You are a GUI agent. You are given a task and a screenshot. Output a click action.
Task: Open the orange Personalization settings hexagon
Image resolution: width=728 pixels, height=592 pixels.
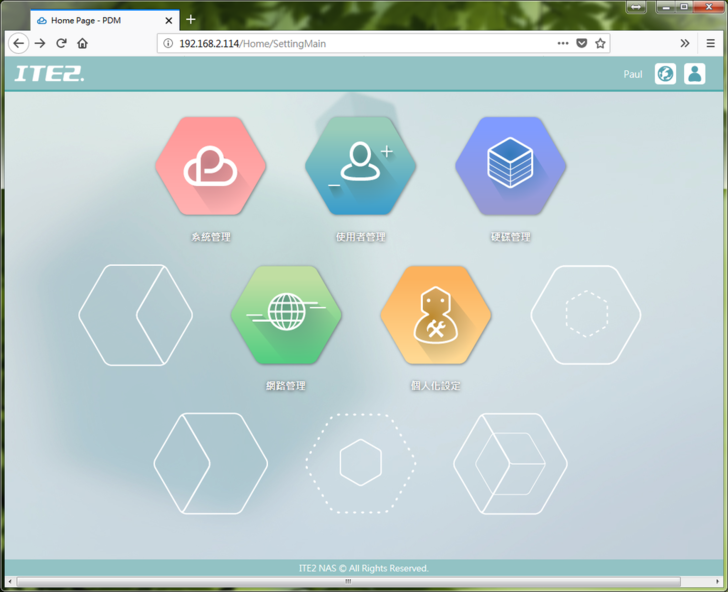(436, 314)
